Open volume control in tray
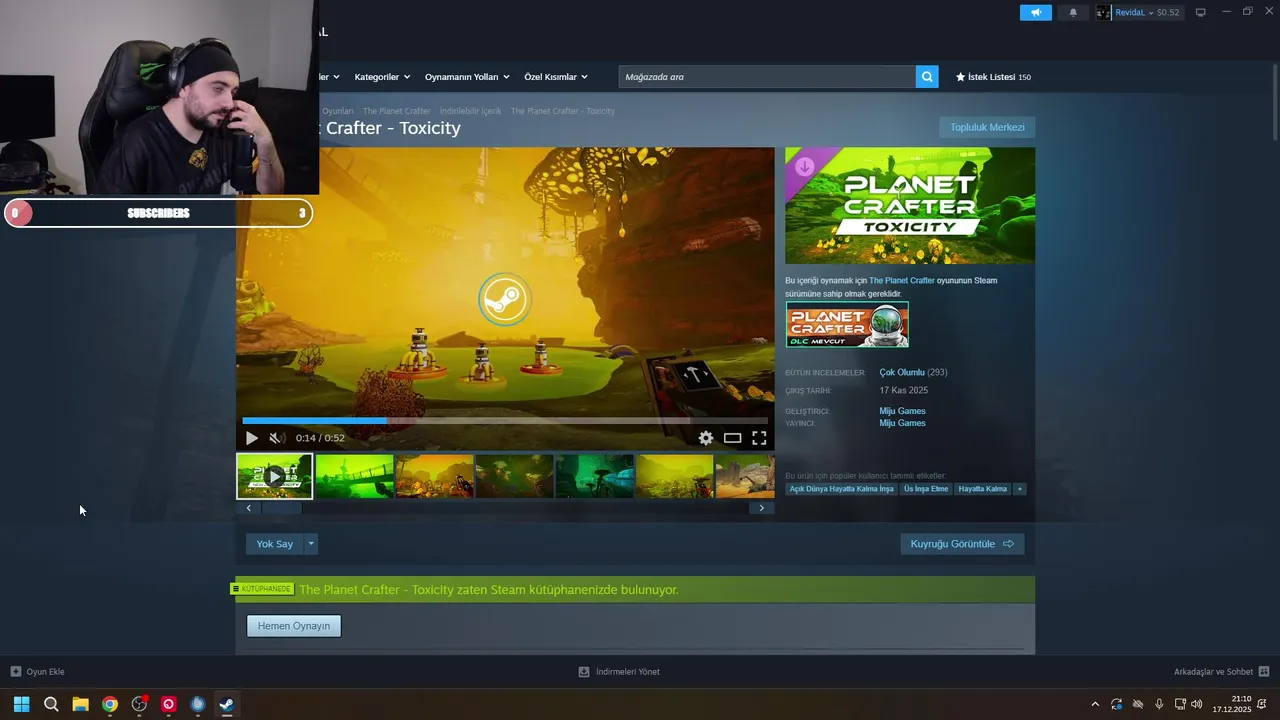Image resolution: width=1280 pixels, height=720 pixels. point(1197,704)
